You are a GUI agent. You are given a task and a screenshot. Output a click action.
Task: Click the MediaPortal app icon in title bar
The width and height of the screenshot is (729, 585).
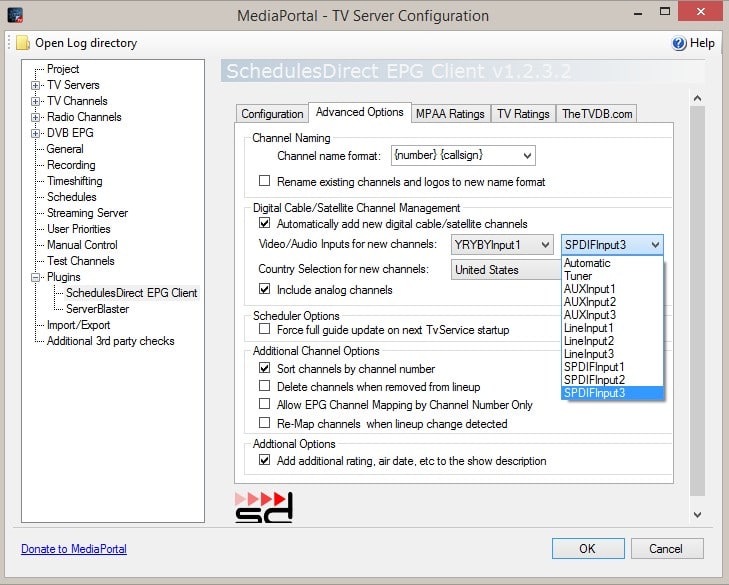point(14,15)
